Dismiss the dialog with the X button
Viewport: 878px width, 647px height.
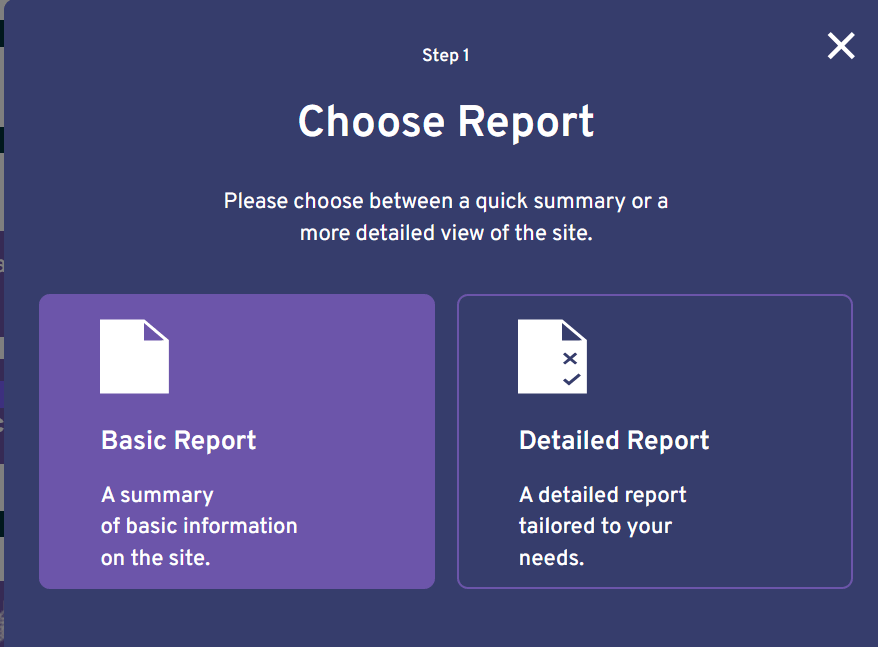(841, 46)
